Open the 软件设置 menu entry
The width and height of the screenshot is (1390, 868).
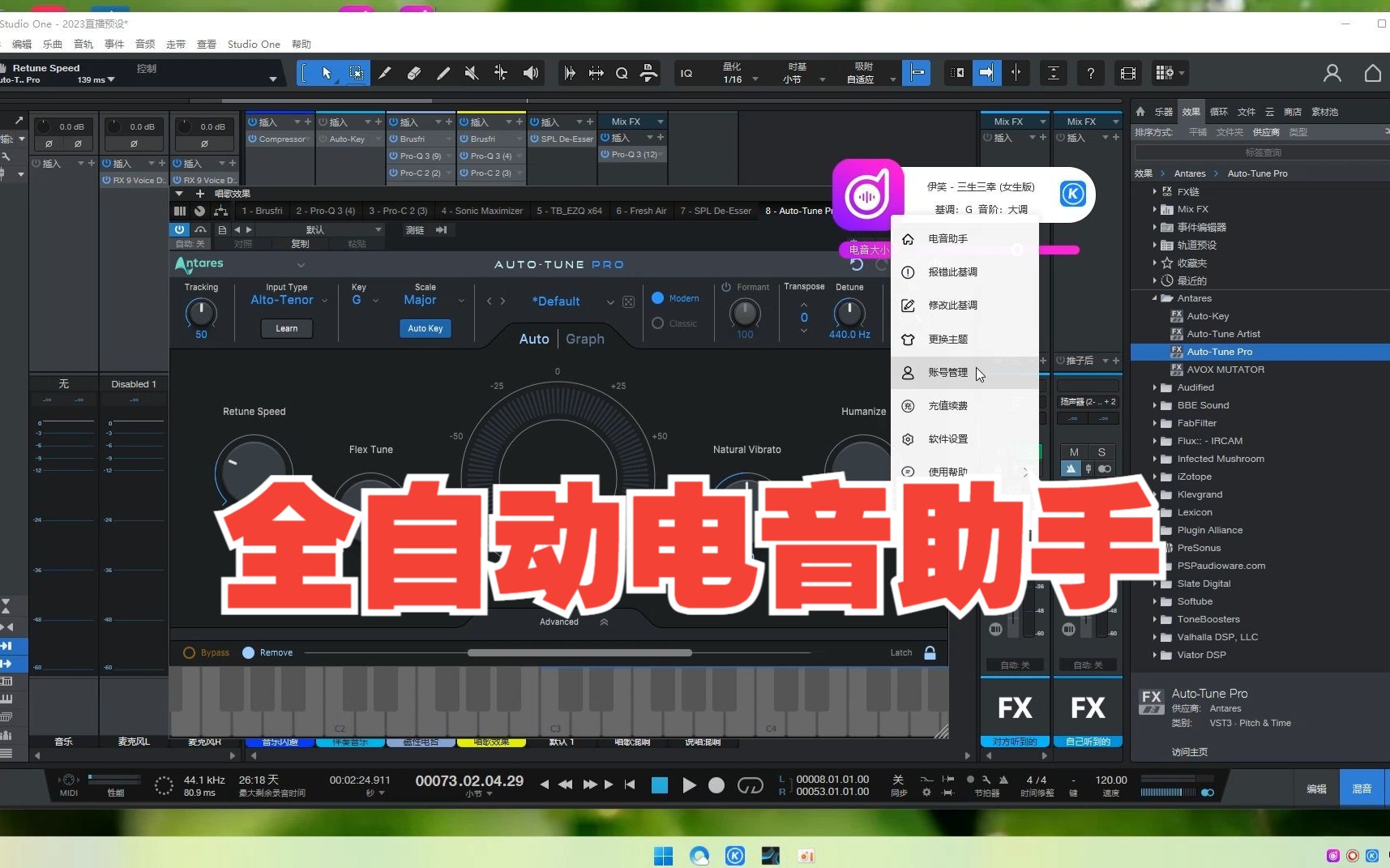[x=964, y=438]
